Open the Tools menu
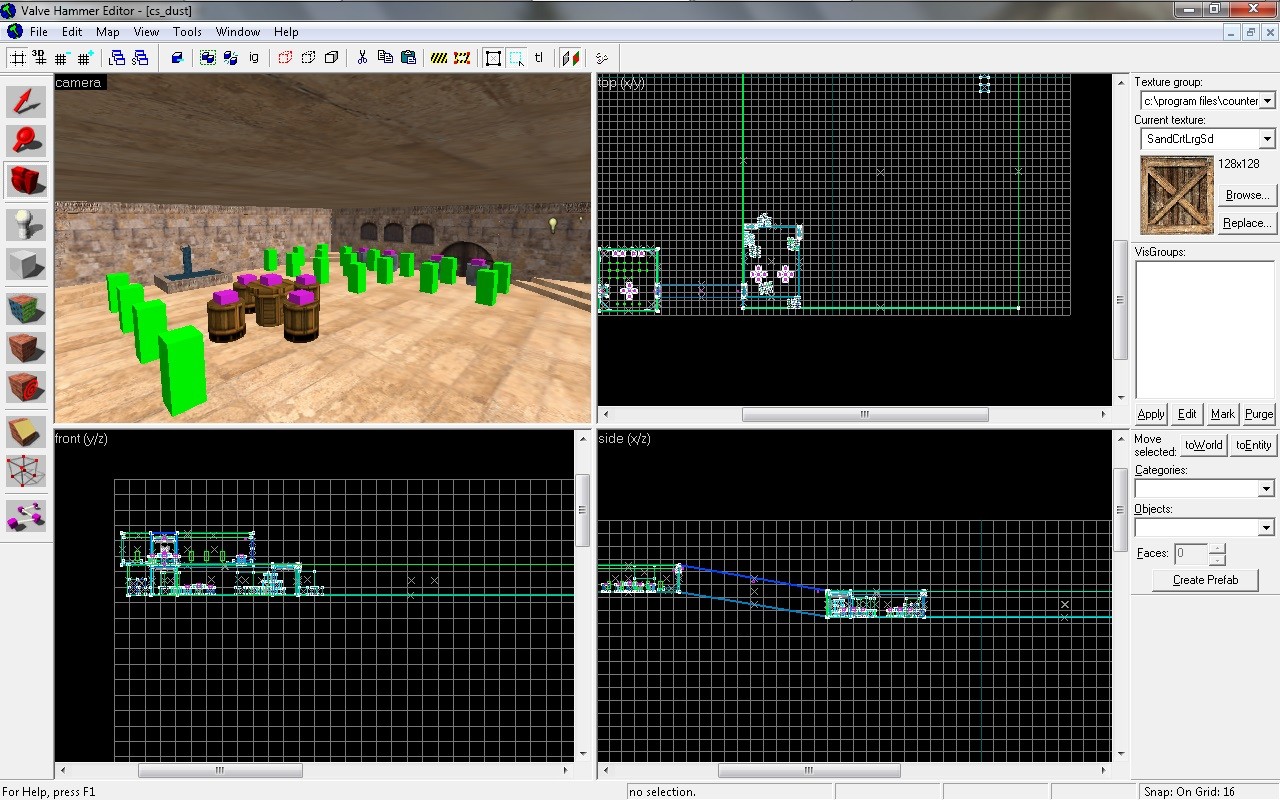This screenshot has width=1280, height=800. click(187, 31)
